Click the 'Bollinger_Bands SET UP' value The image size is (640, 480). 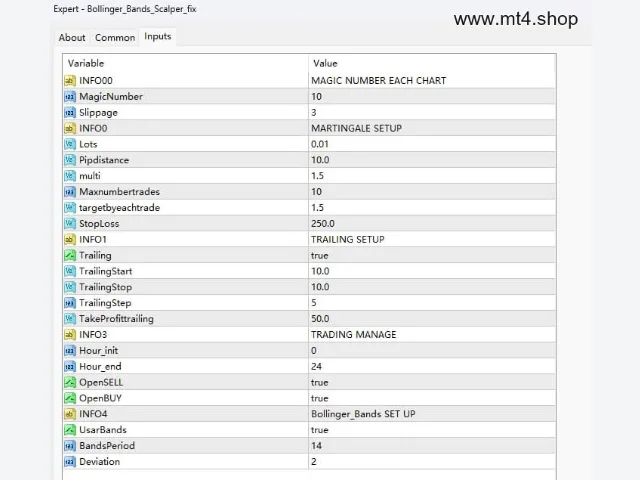[363, 414]
